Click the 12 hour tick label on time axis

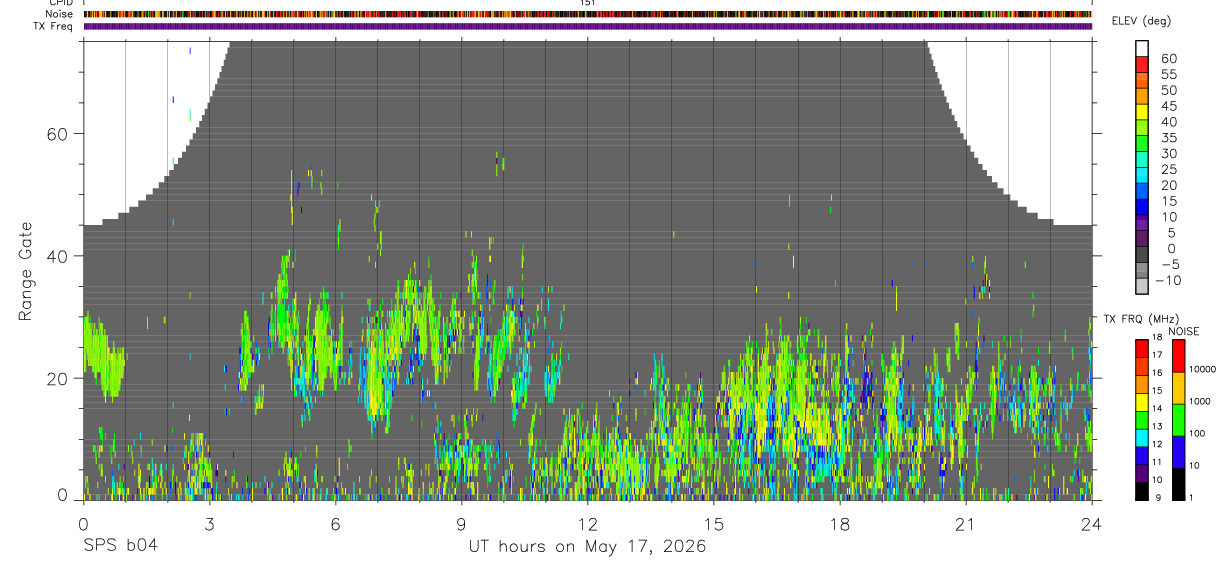587,523
